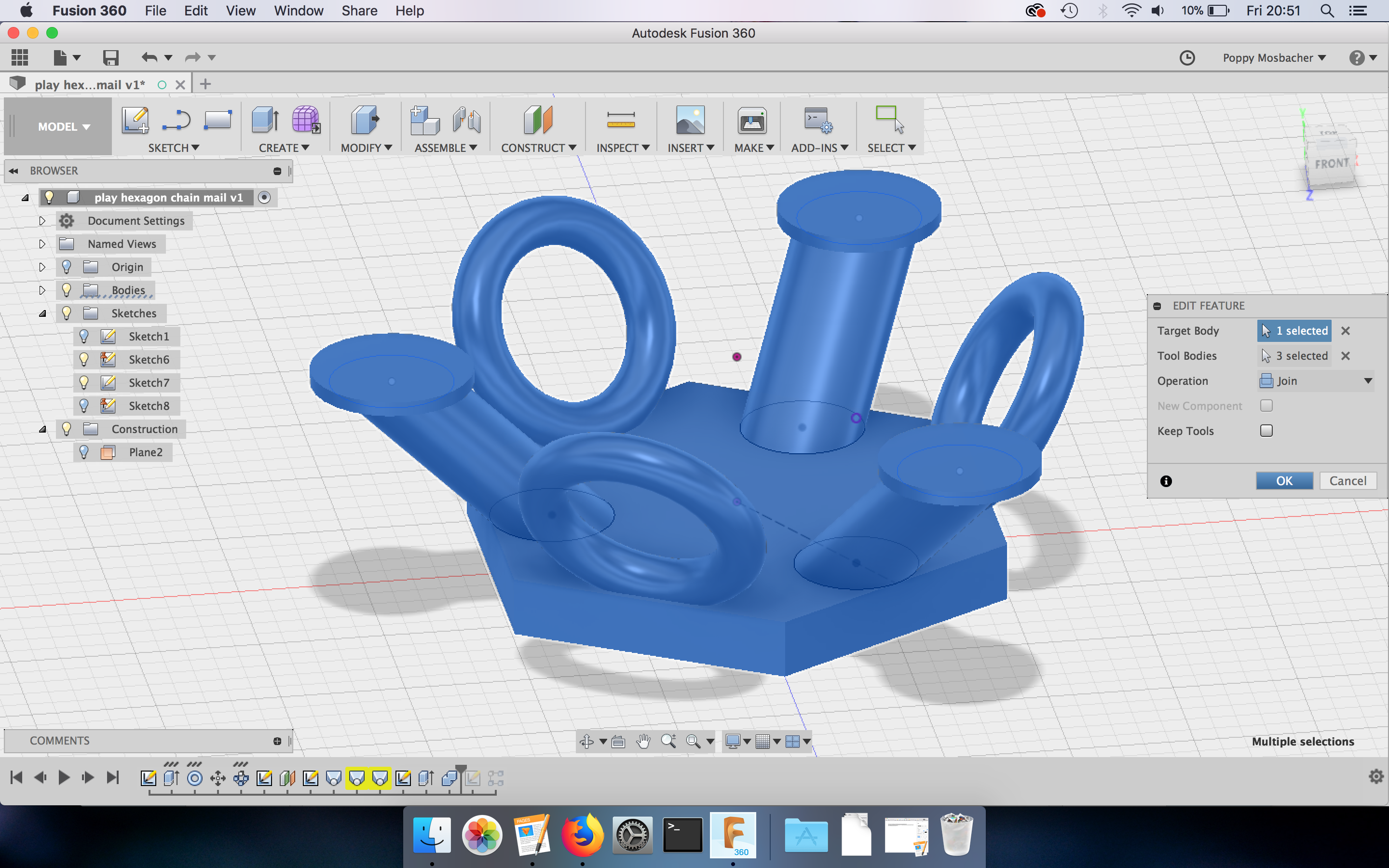Expand the Bodies folder
Screen dimensions: 1389x868
click(42, 290)
